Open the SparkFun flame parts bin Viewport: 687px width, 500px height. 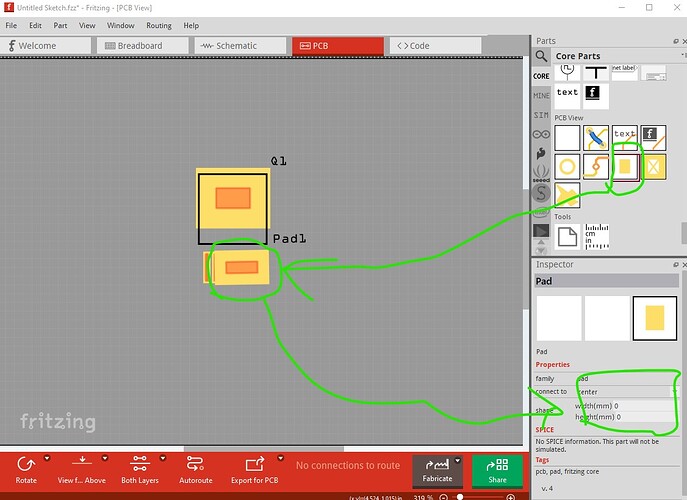541,153
